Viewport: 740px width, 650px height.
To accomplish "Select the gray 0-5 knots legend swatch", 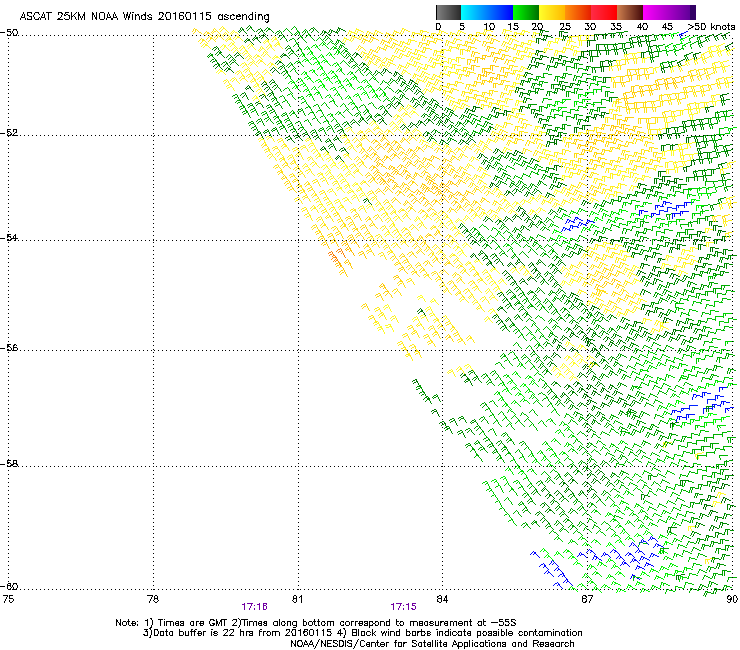I will (448, 12).
